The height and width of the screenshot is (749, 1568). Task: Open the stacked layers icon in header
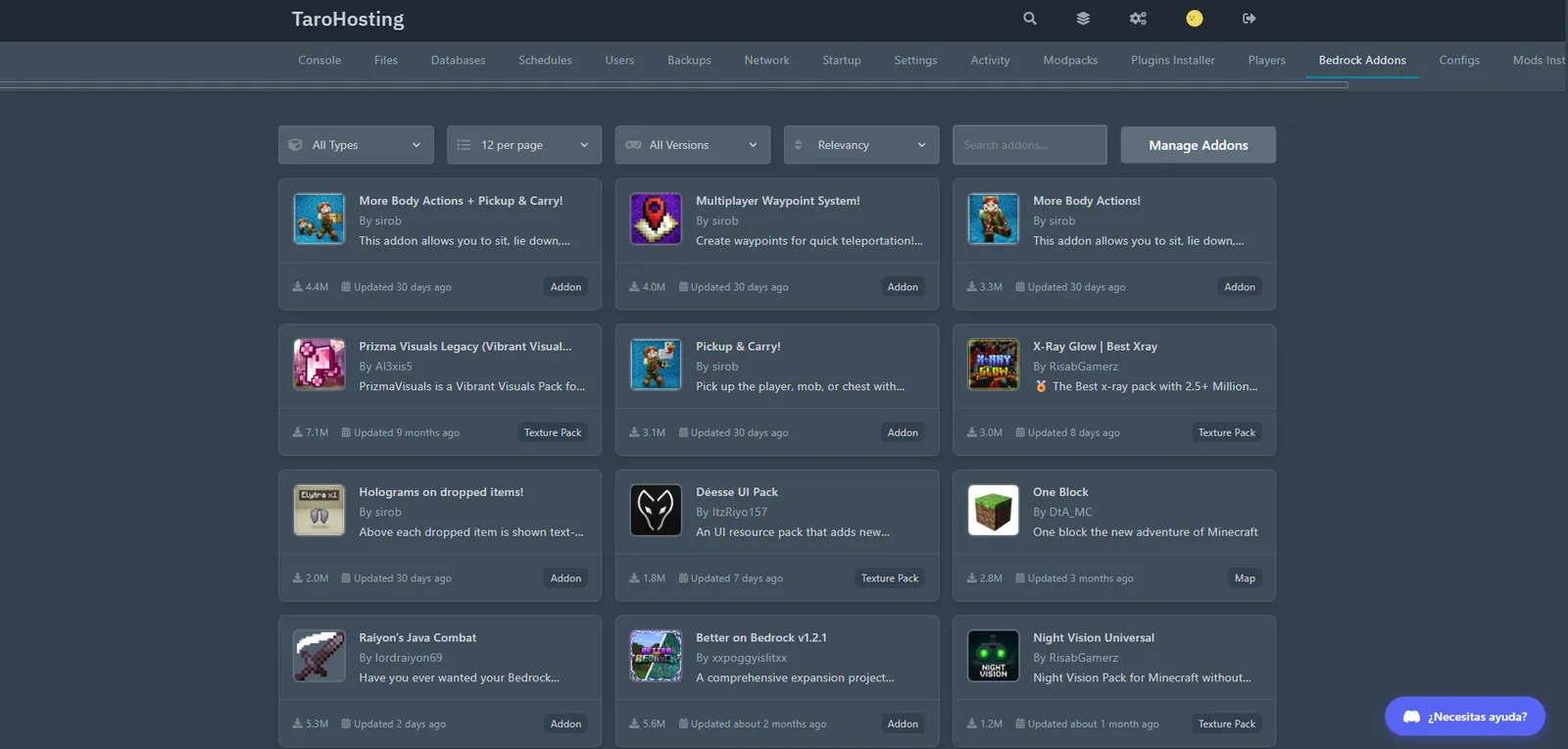1083,19
